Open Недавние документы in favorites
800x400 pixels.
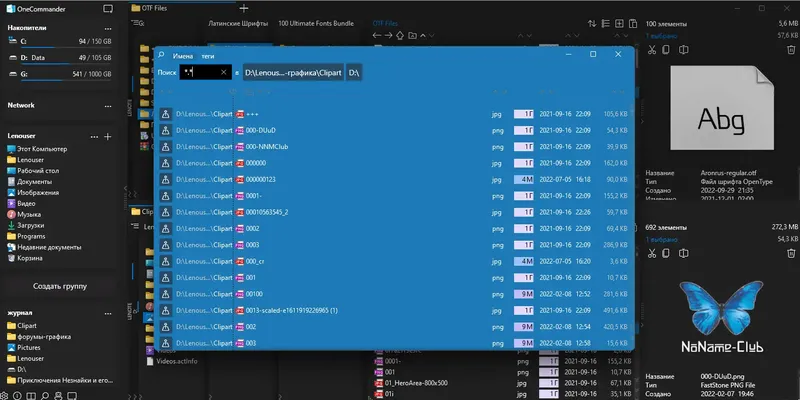pos(44,247)
